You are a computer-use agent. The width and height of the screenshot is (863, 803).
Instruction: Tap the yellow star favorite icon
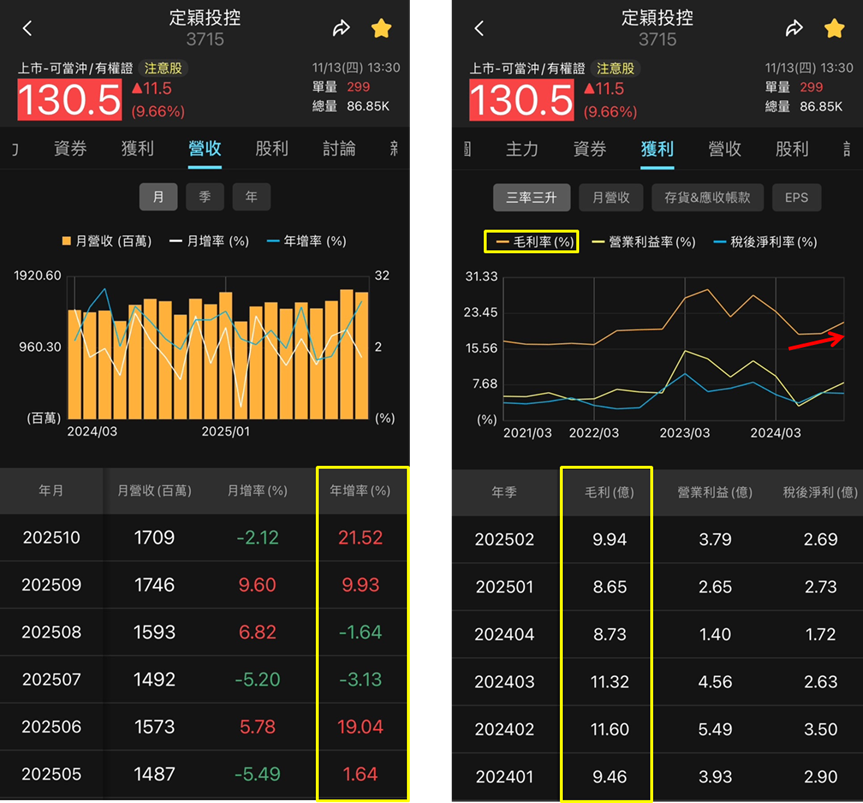[x=381, y=28]
